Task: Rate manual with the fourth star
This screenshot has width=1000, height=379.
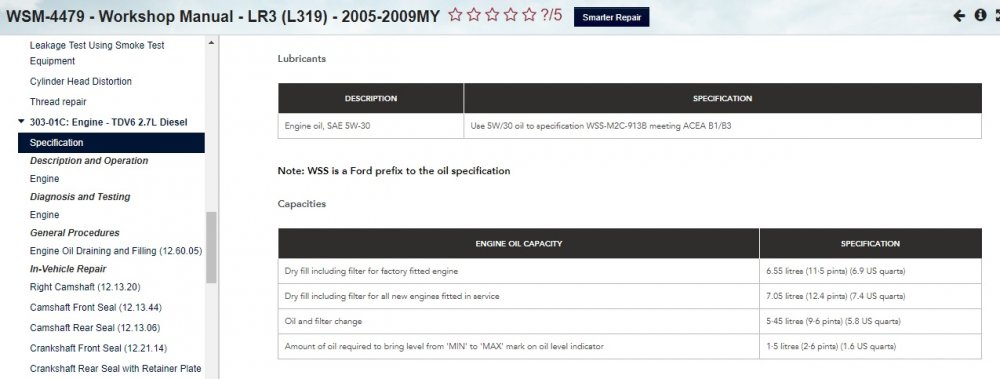Action: (510, 15)
